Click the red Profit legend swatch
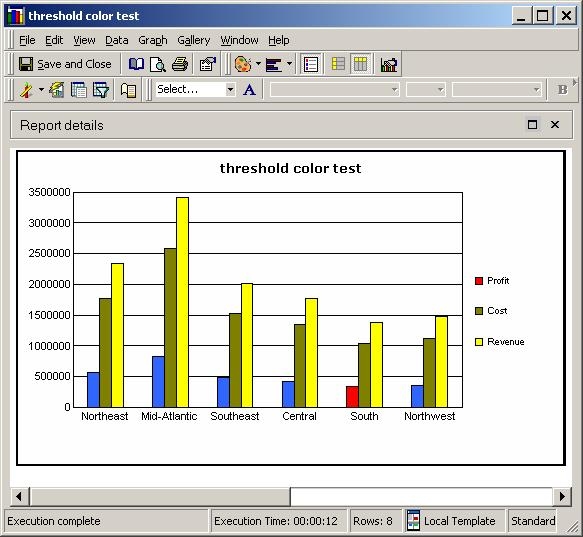The image size is (583, 537). (479, 281)
